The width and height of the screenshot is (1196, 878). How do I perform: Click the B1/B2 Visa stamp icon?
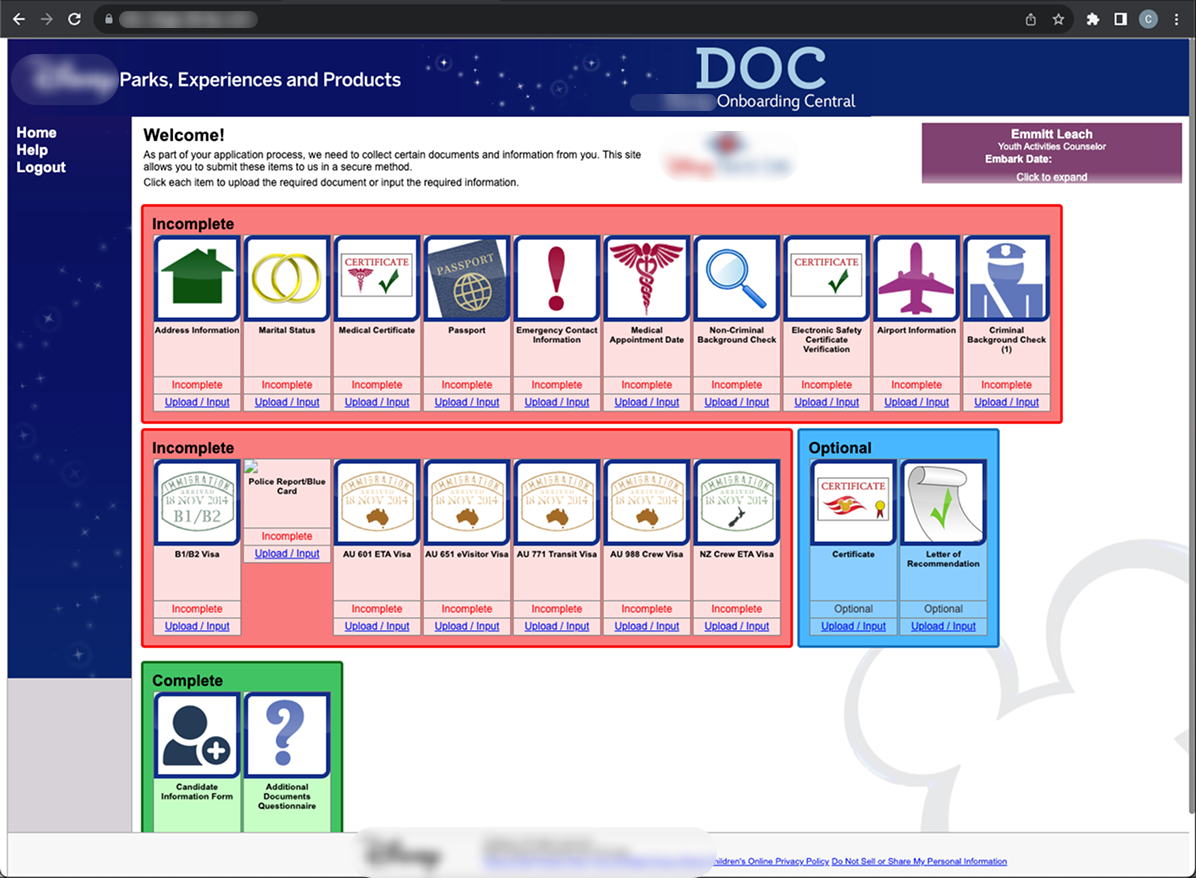click(197, 503)
